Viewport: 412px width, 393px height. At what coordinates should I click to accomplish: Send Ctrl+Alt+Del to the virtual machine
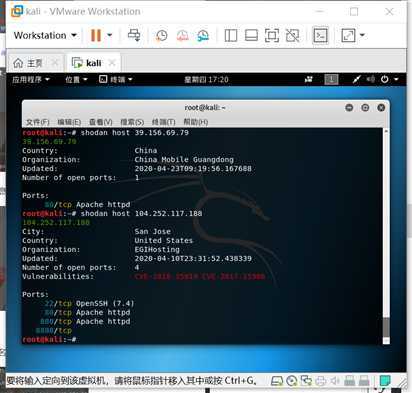[134, 35]
